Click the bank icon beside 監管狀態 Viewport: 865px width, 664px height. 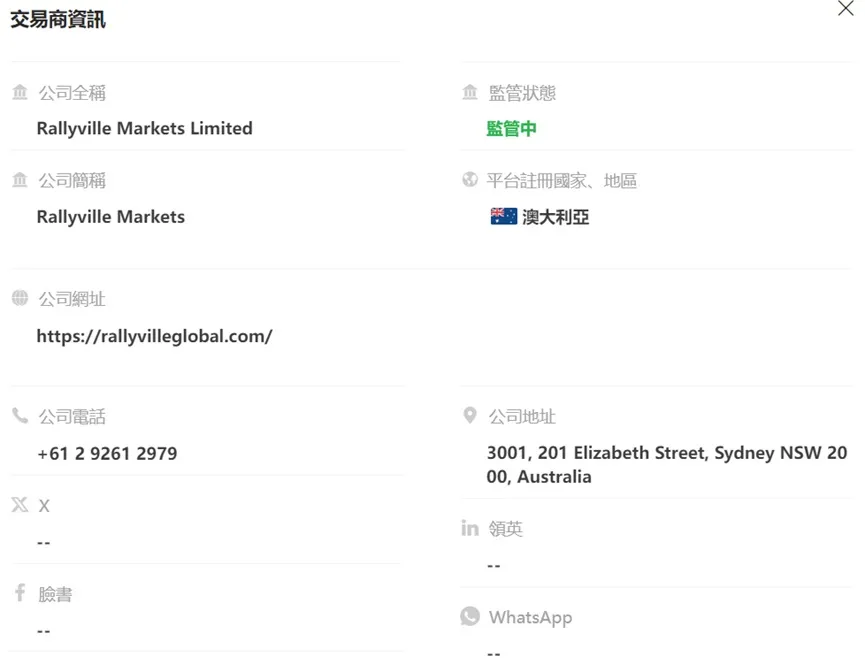pos(470,92)
